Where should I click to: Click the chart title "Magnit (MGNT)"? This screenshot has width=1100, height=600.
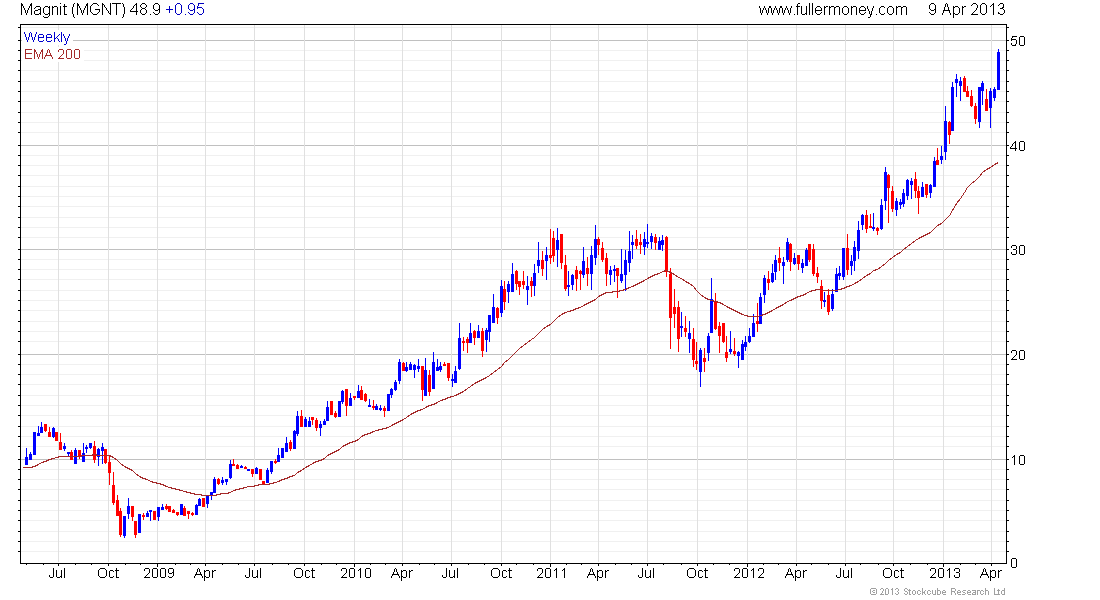(73, 10)
